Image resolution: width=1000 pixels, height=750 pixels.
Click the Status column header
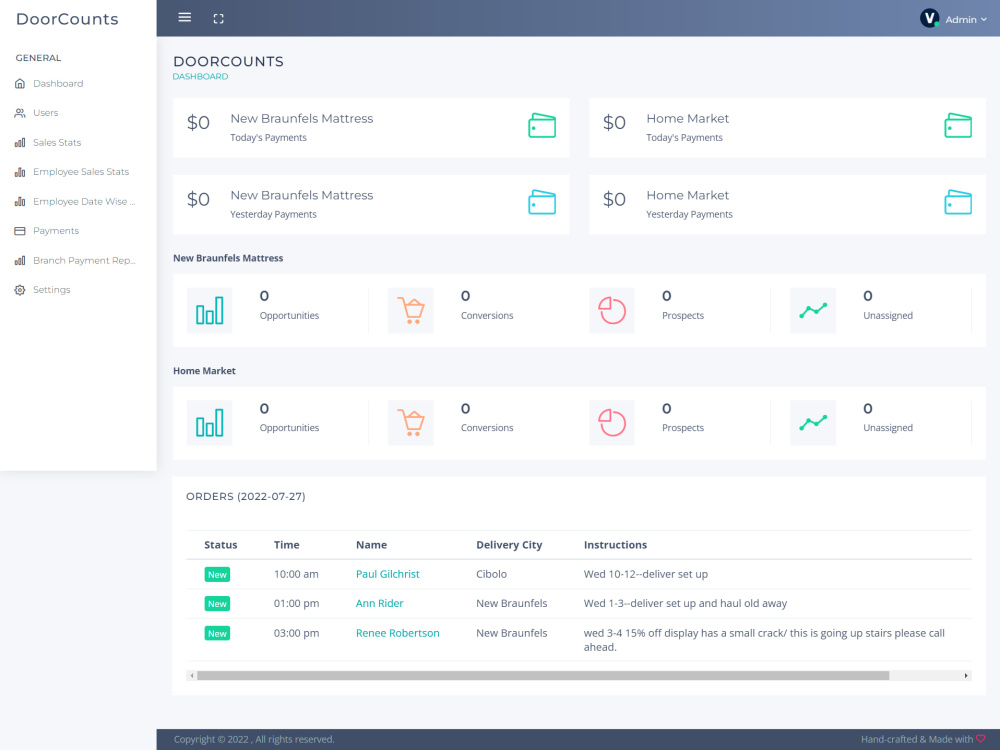[x=221, y=545]
